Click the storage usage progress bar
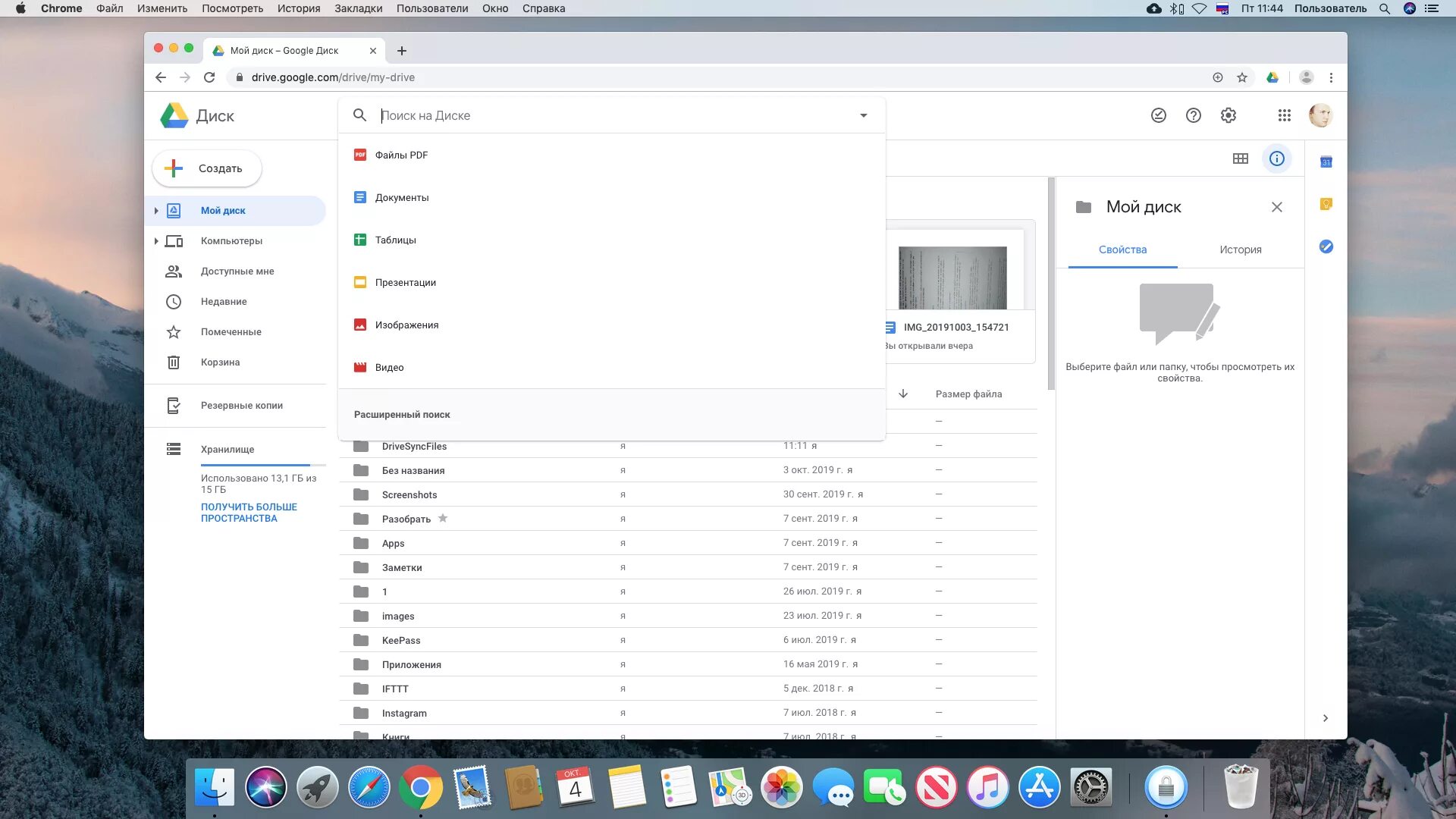 262,465
